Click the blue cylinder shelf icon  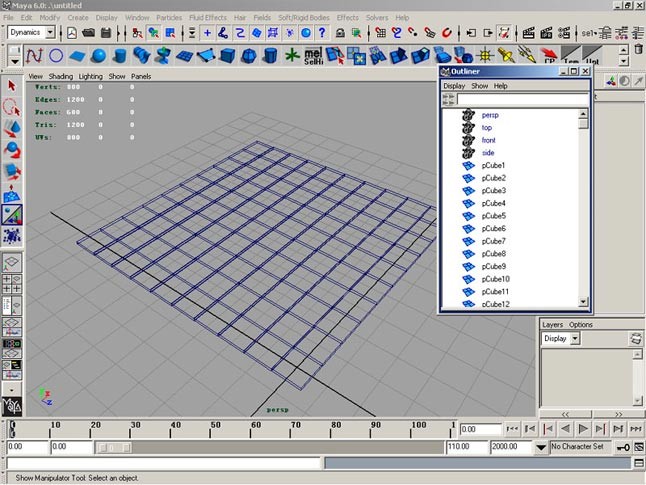click(120, 55)
